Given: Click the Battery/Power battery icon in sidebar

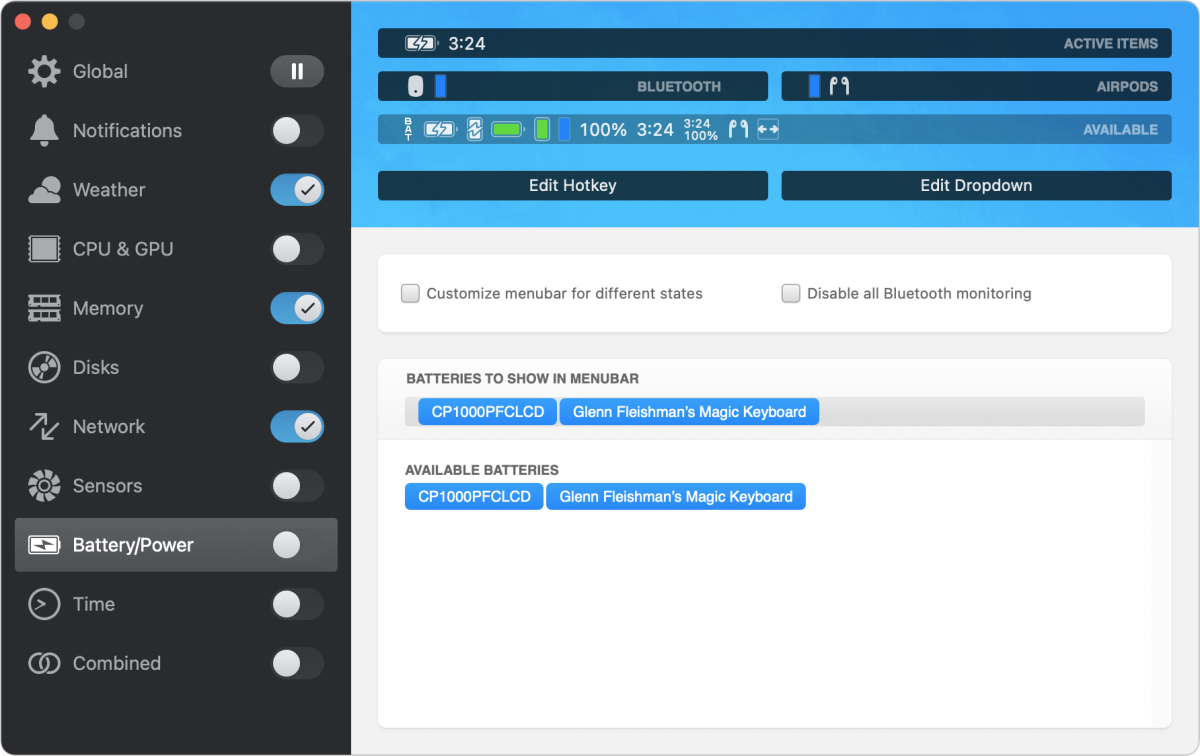Looking at the screenshot, I should coord(44,545).
